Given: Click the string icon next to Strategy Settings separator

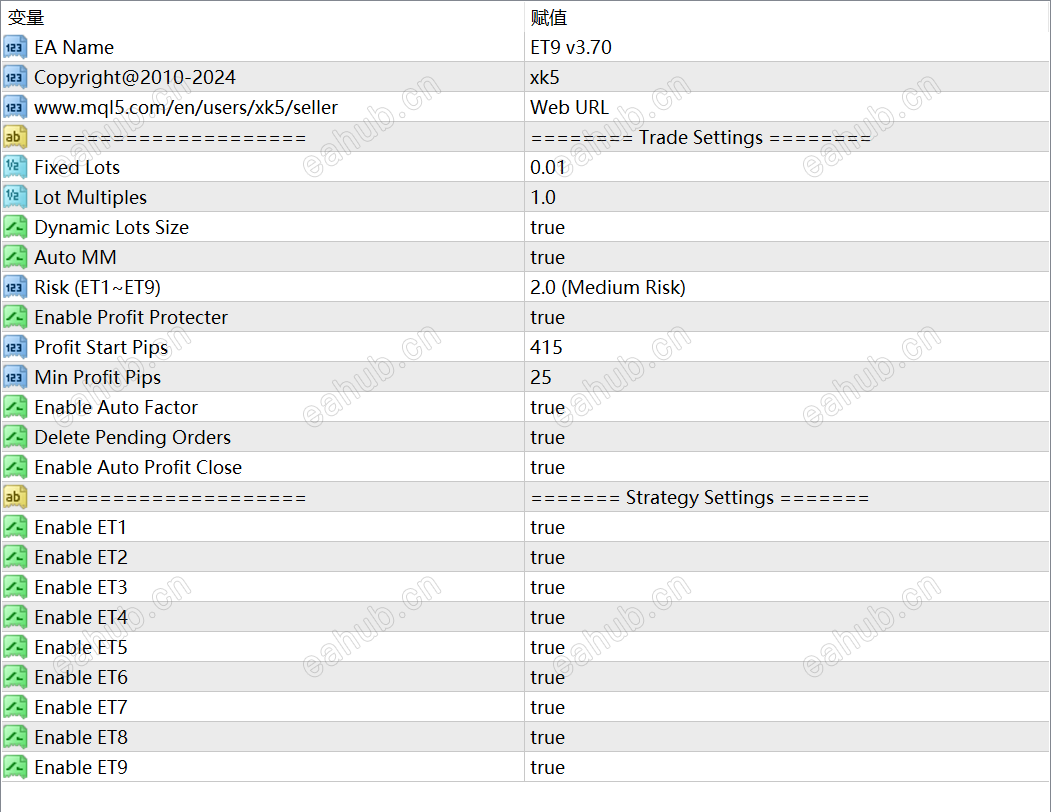Looking at the screenshot, I should pyautogui.click(x=15, y=497).
